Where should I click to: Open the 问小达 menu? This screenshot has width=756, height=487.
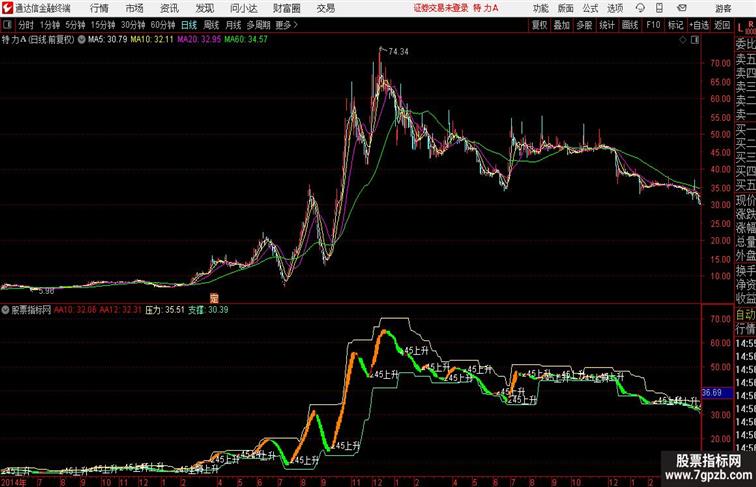click(244, 8)
